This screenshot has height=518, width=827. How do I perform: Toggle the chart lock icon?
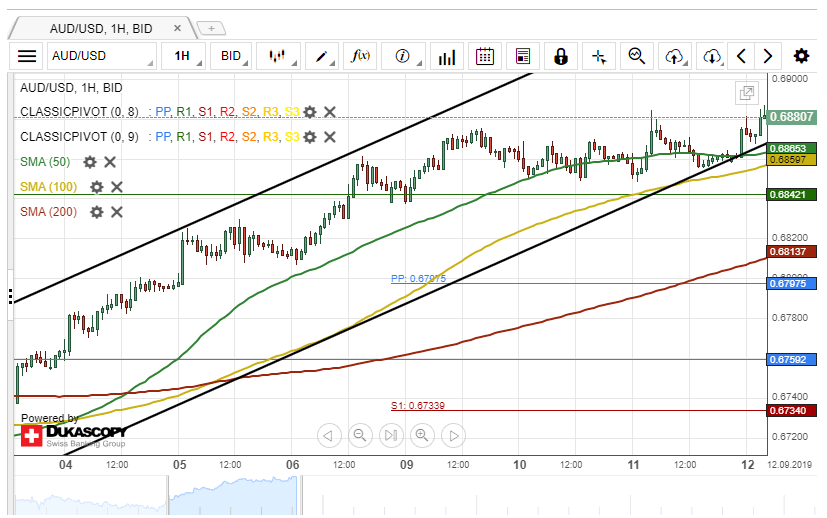click(x=560, y=56)
